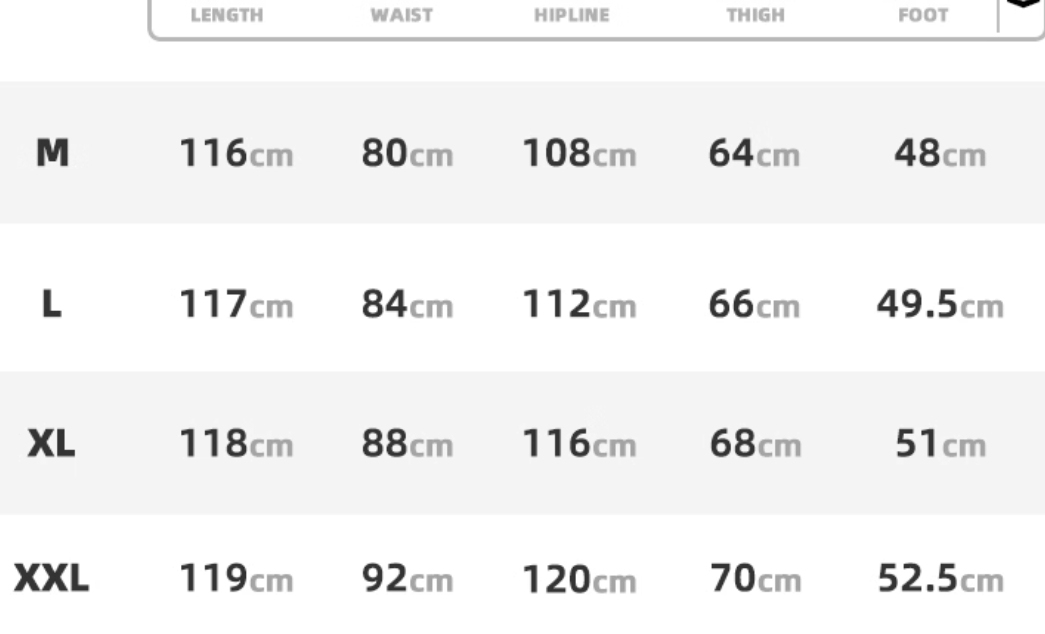Click the FOOT column header
1045x634 pixels.
coord(923,15)
